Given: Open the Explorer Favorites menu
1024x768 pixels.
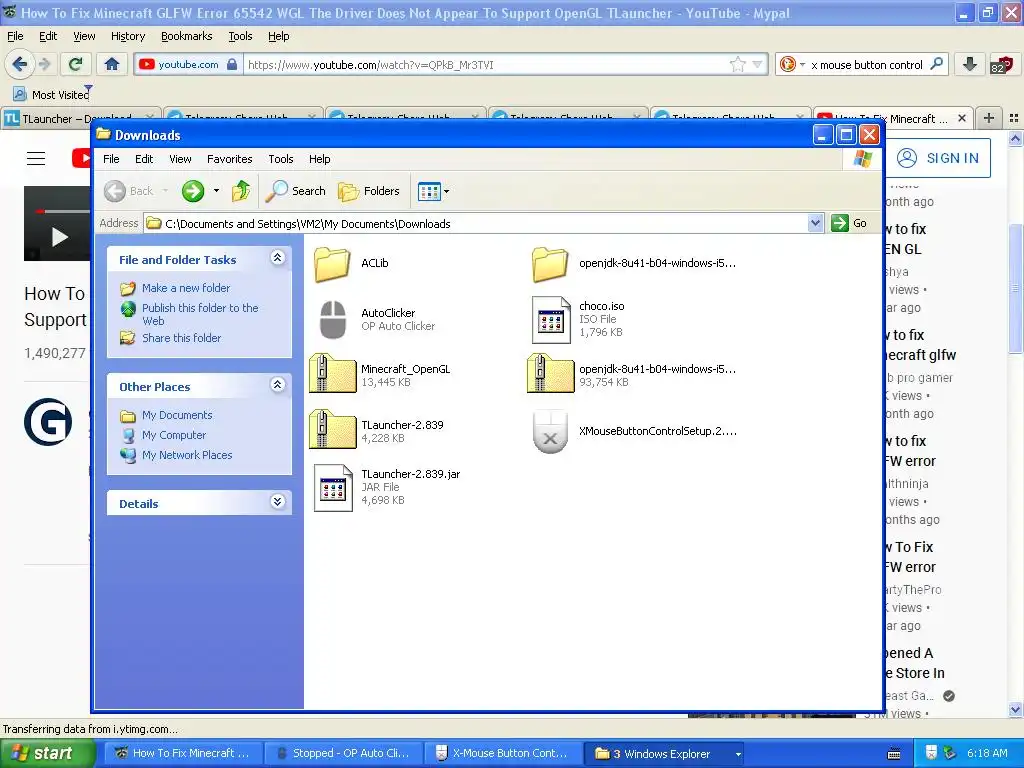Looking at the screenshot, I should coord(229,159).
